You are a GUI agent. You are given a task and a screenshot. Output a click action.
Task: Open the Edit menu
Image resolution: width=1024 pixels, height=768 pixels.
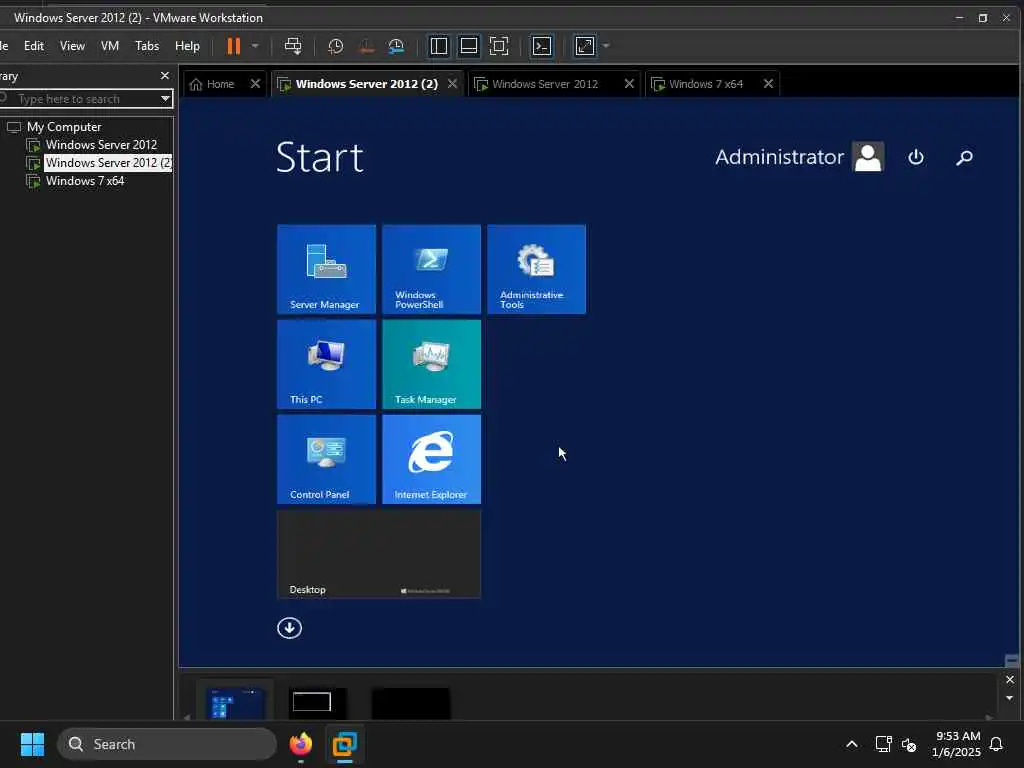[34, 46]
